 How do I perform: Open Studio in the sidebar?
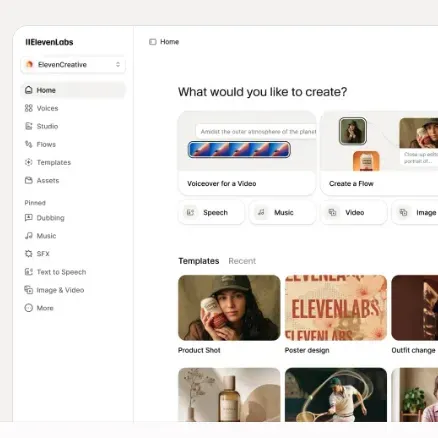click(x=73, y=126)
